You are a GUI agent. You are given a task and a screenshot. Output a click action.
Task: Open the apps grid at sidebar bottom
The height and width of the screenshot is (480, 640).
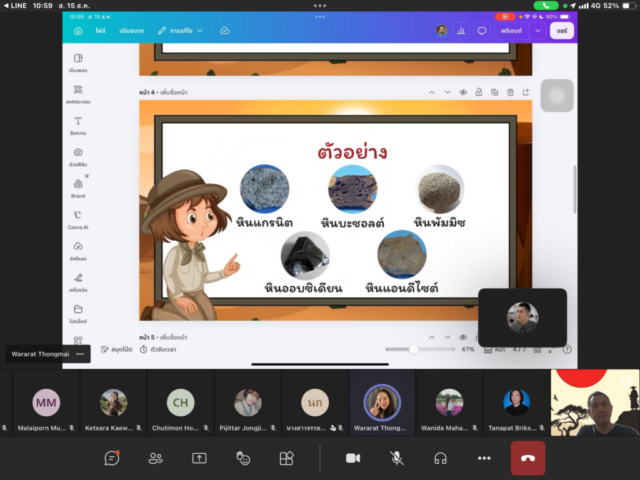(x=78, y=340)
